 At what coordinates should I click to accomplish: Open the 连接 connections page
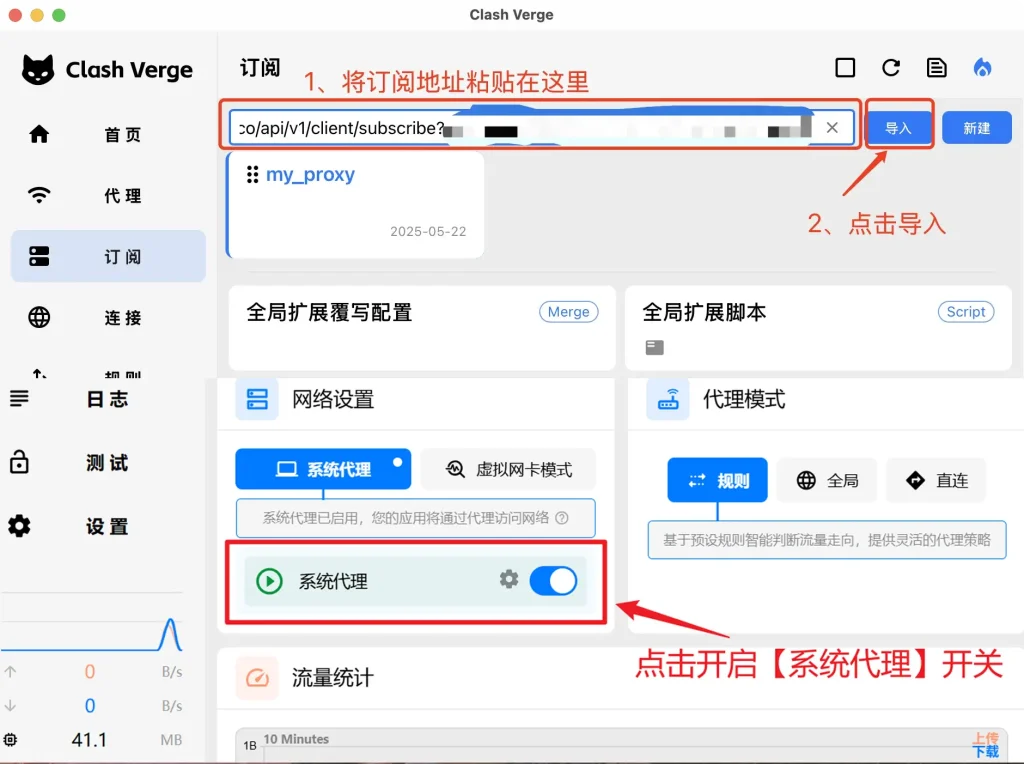(108, 317)
